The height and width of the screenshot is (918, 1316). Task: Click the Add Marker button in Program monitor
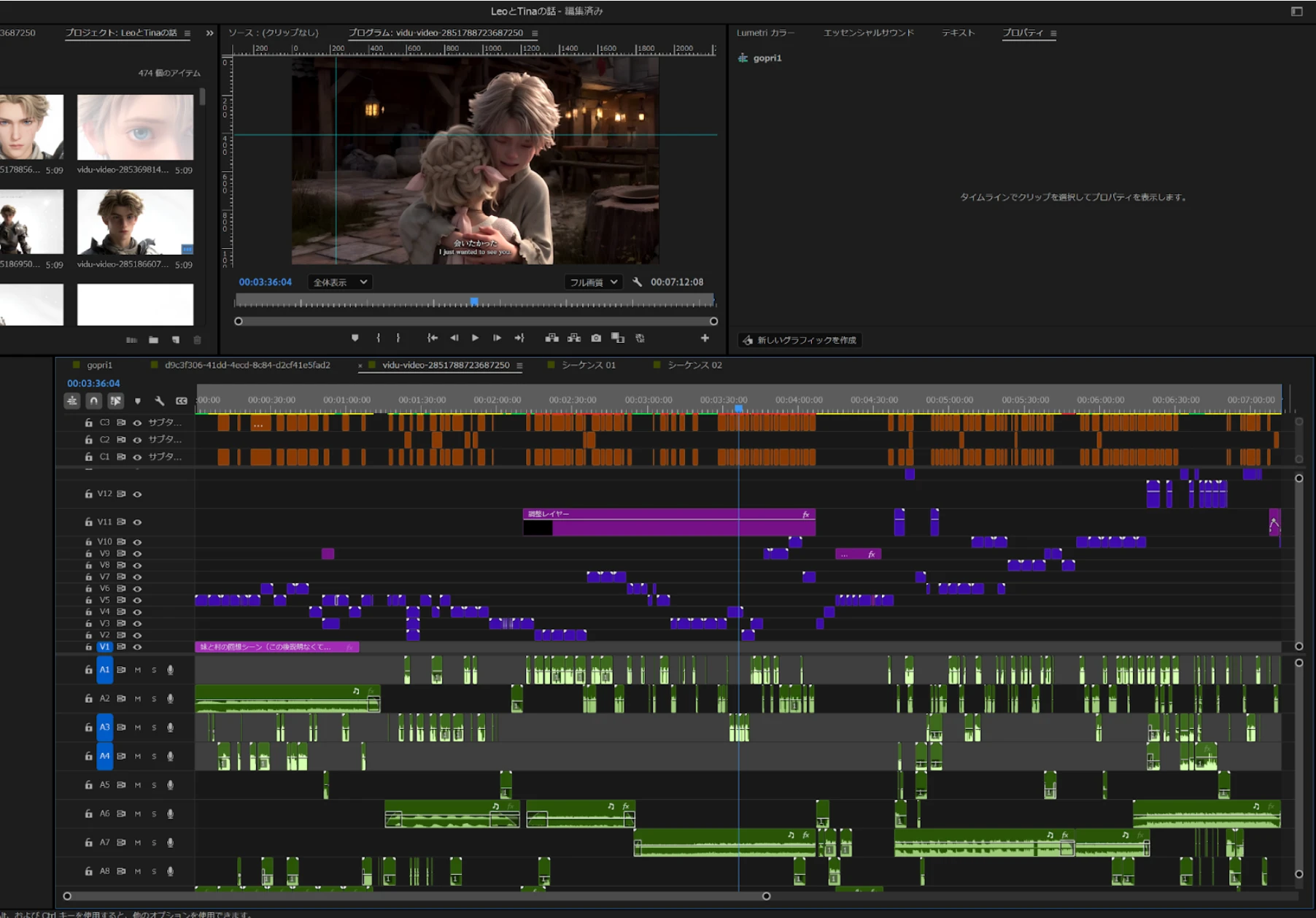[355, 338]
